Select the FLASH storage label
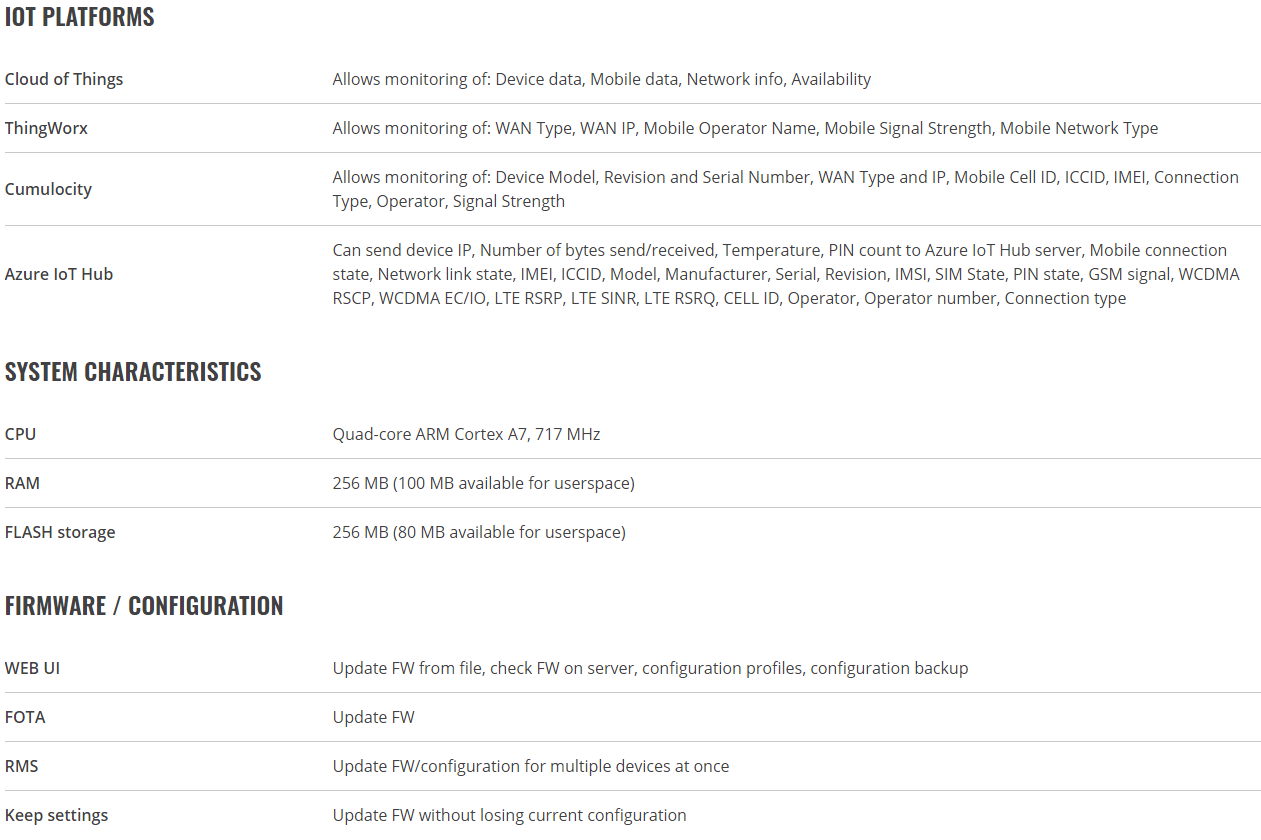This screenshot has width=1261, height=840. pos(60,532)
